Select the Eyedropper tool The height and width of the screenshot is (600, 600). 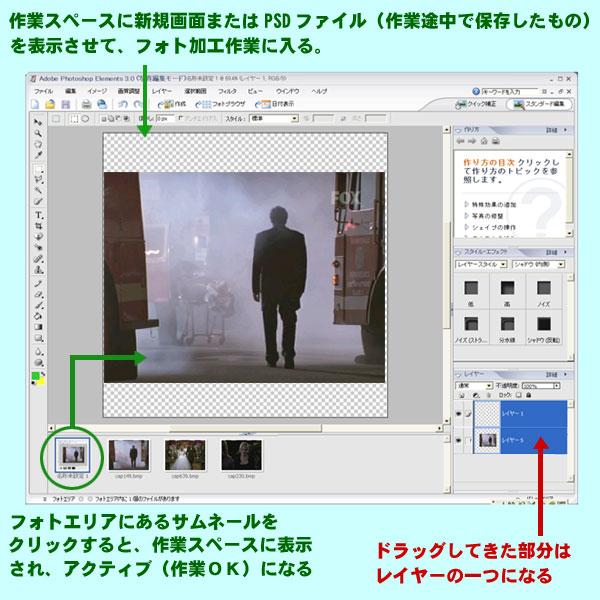point(38,155)
